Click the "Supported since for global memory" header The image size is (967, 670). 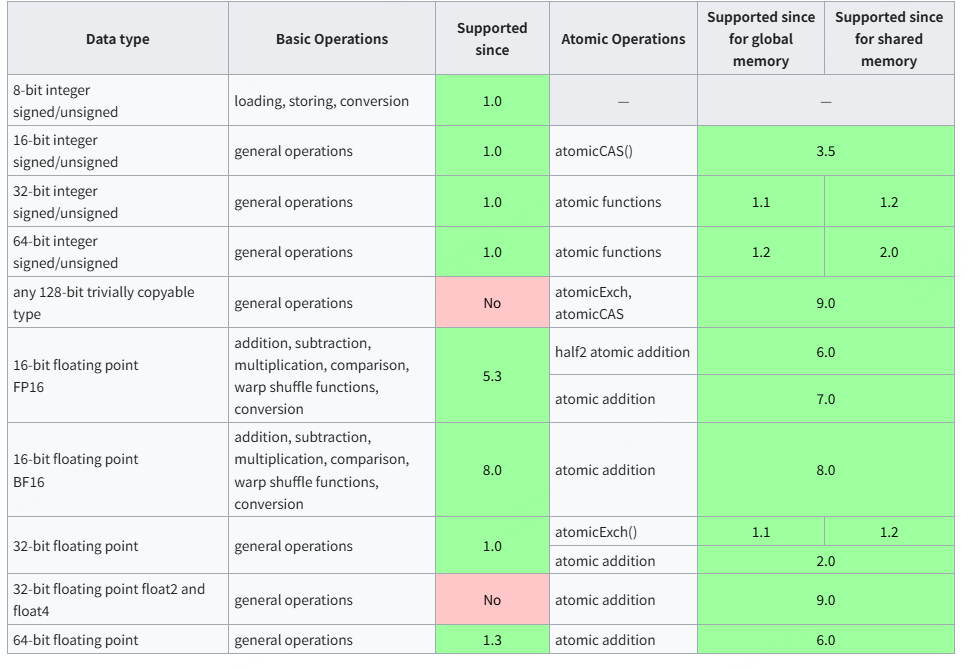pyautogui.click(x=761, y=39)
